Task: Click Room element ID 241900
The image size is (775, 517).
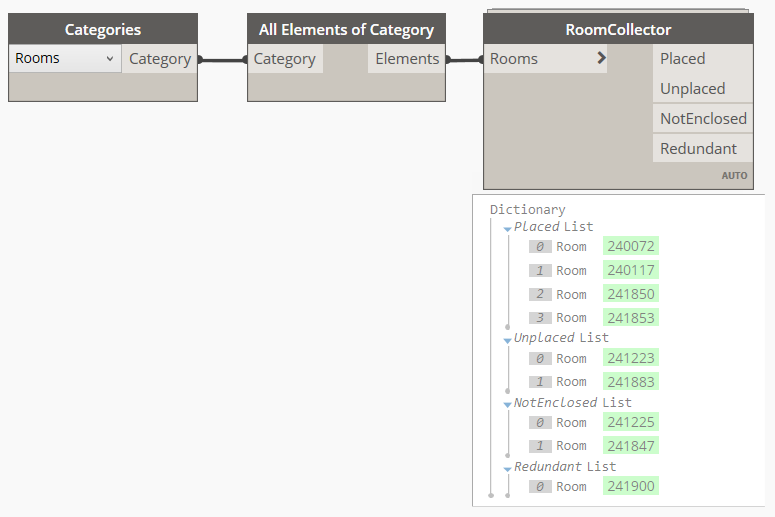Action: click(x=631, y=486)
